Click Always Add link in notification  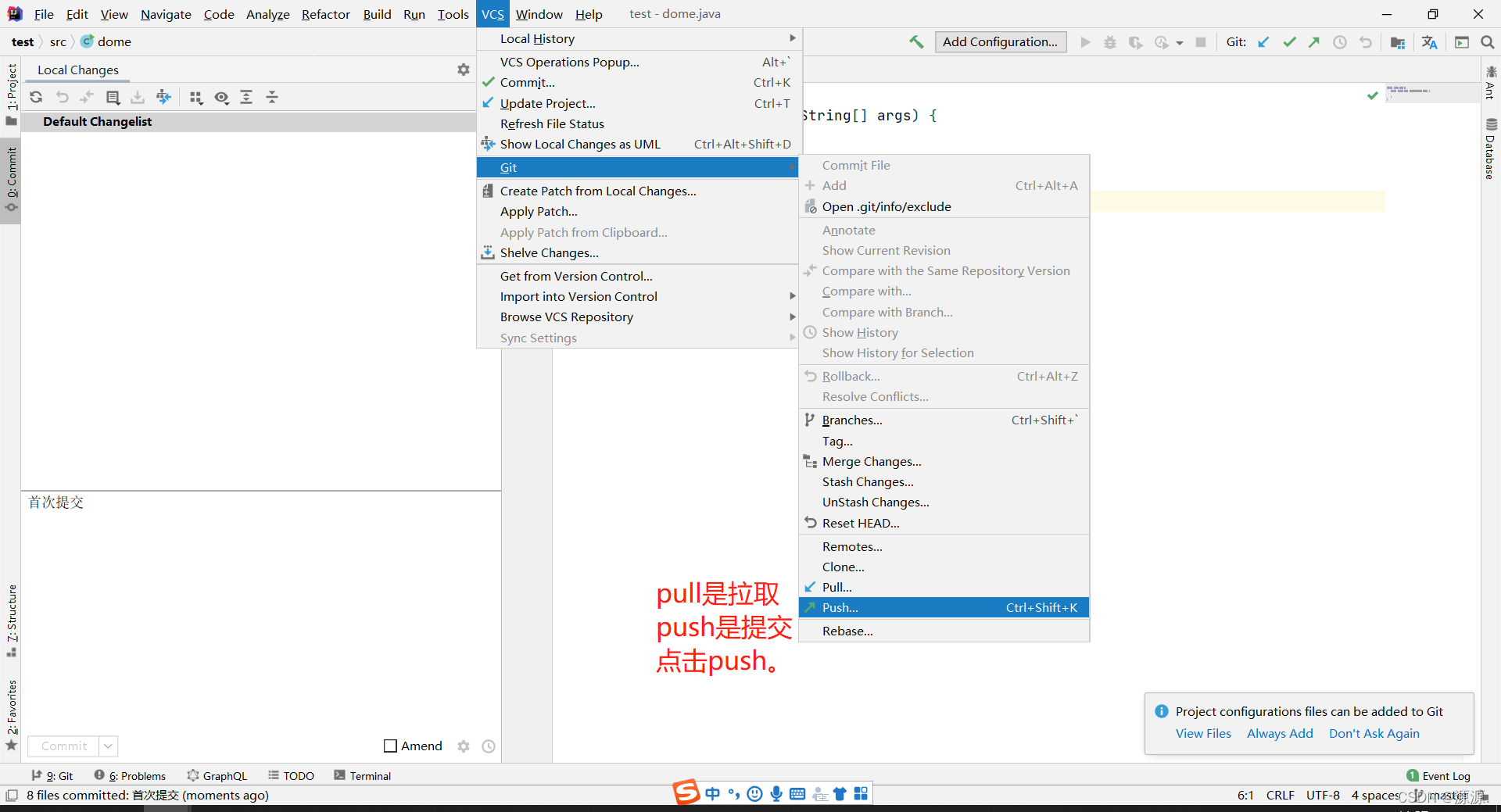[1280, 733]
